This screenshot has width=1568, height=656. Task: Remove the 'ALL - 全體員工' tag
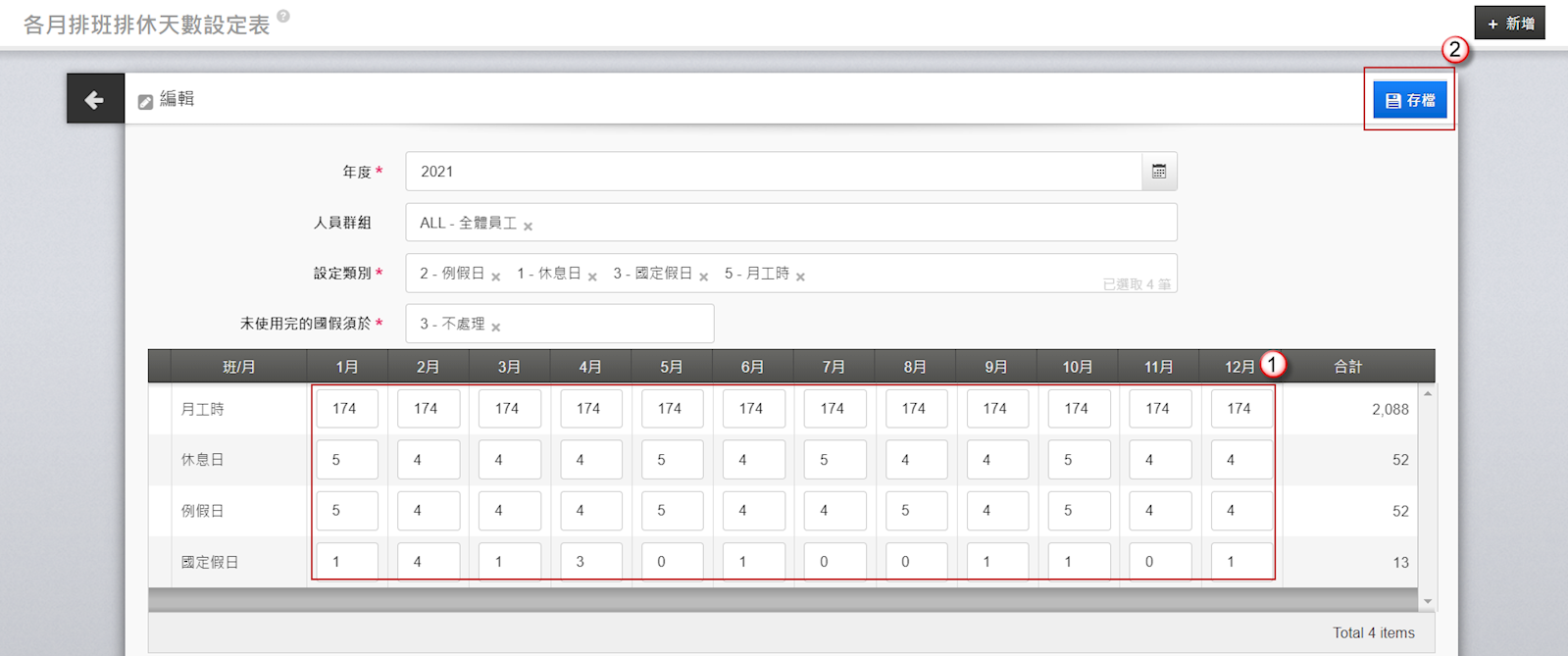(x=528, y=227)
